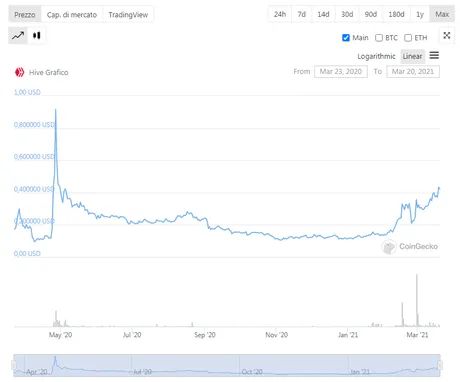Select the 24h time range

click(280, 14)
